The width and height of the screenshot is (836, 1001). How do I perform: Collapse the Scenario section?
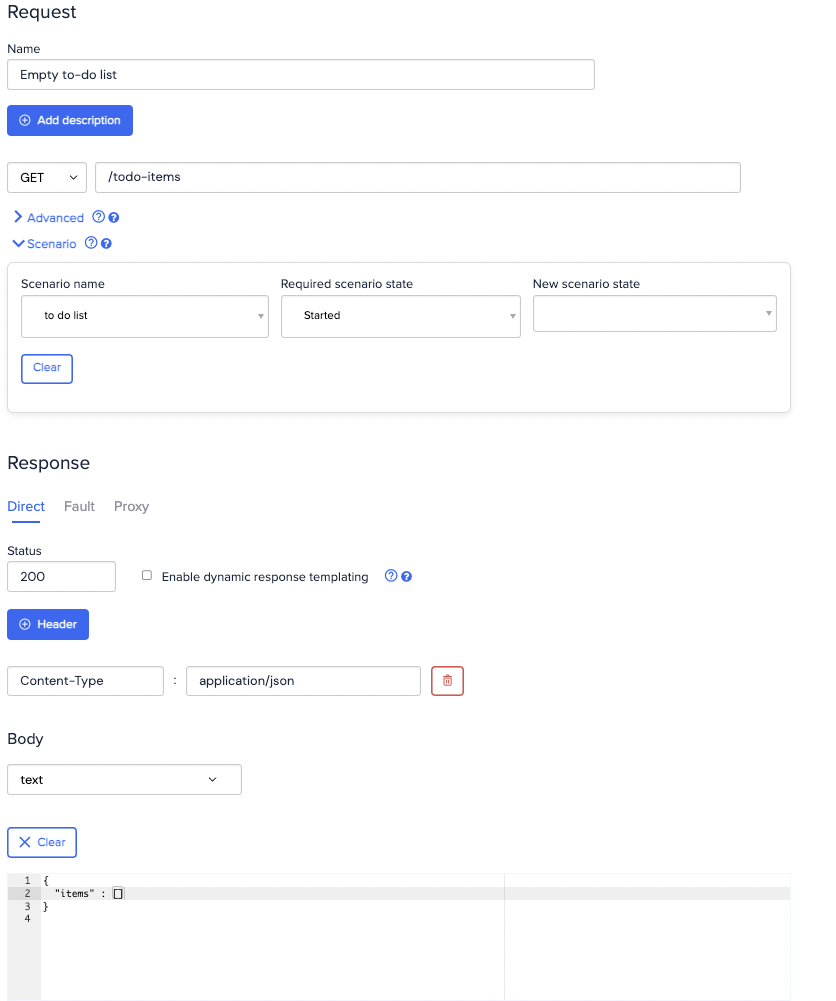pyautogui.click(x=45, y=244)
